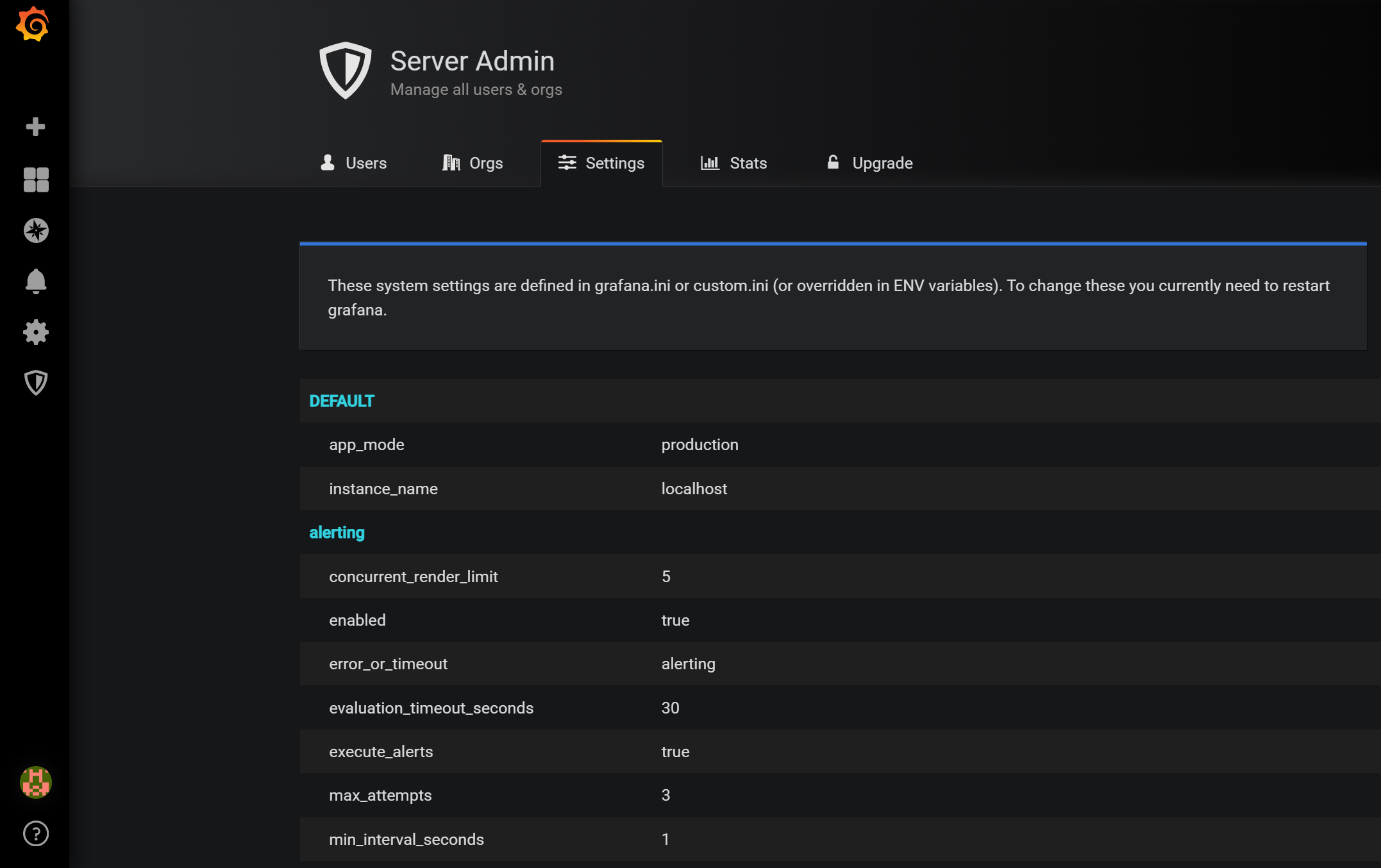This screenshot has width=1381, height=868.
Task: Click the alerting section heading
Action: (337, 533)
